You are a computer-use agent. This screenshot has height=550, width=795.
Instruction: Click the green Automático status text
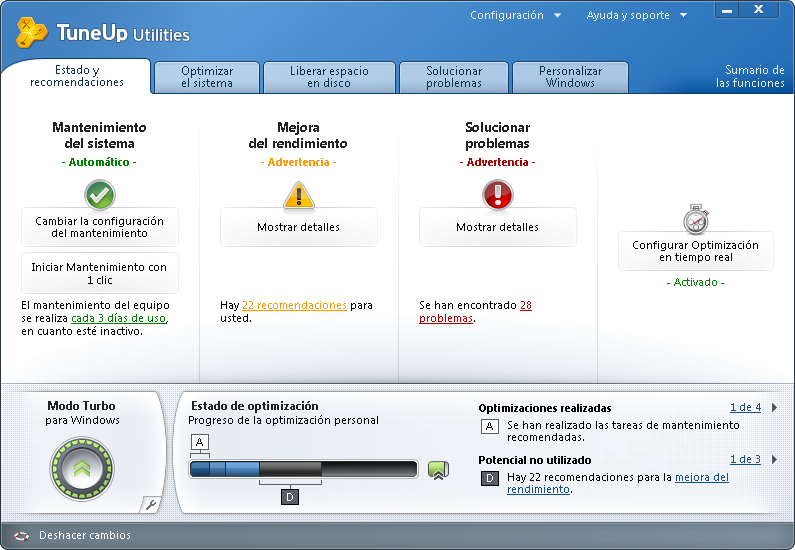tap(99, 162)
